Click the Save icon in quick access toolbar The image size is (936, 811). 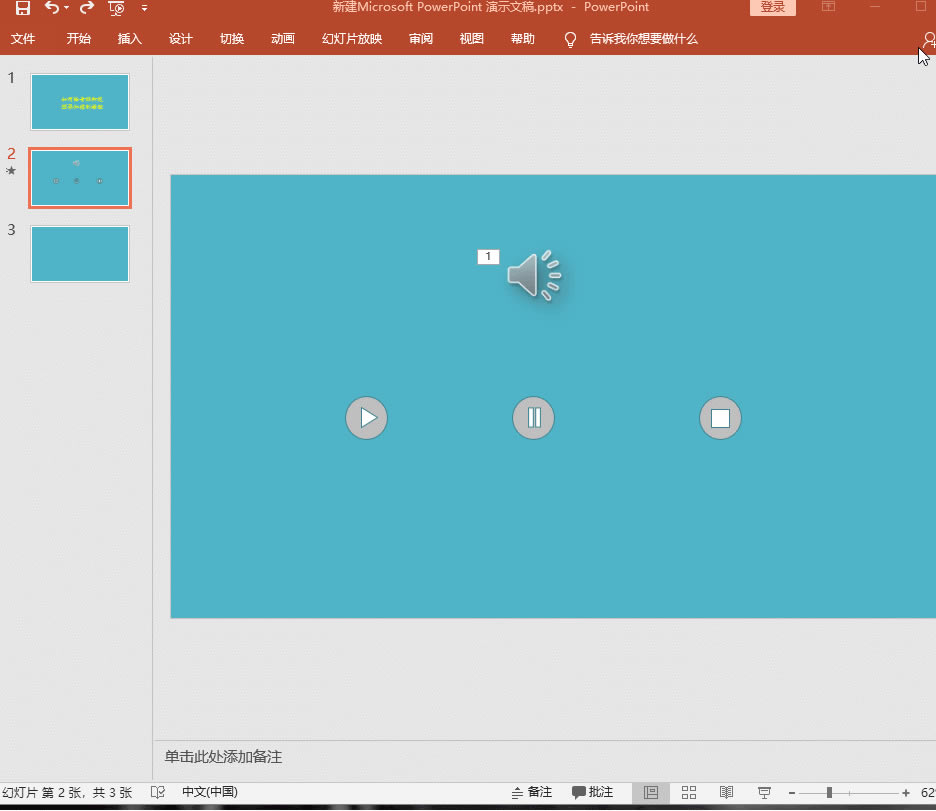coord(22,8)
